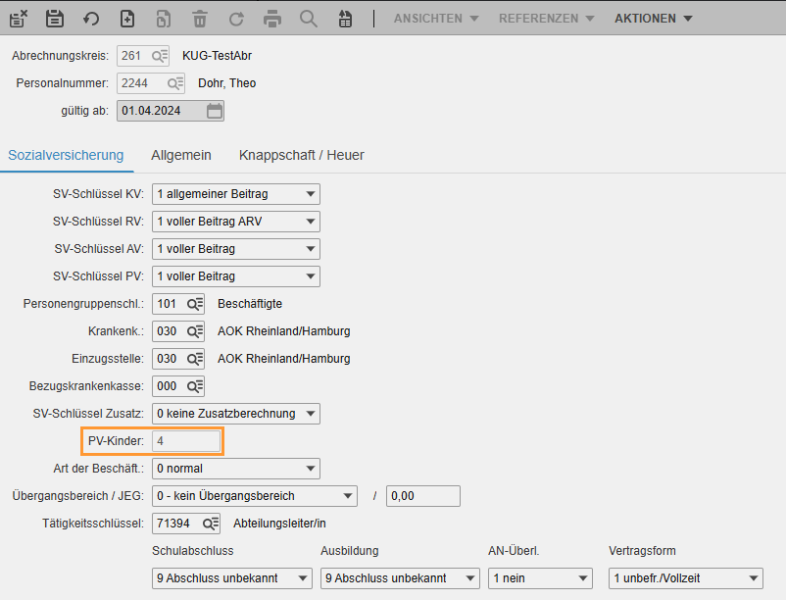The height and width of the screenshot is (600, 786).
Task: Open the Bezugskrankenkasse lookup icon
Action: coord(195,386)
